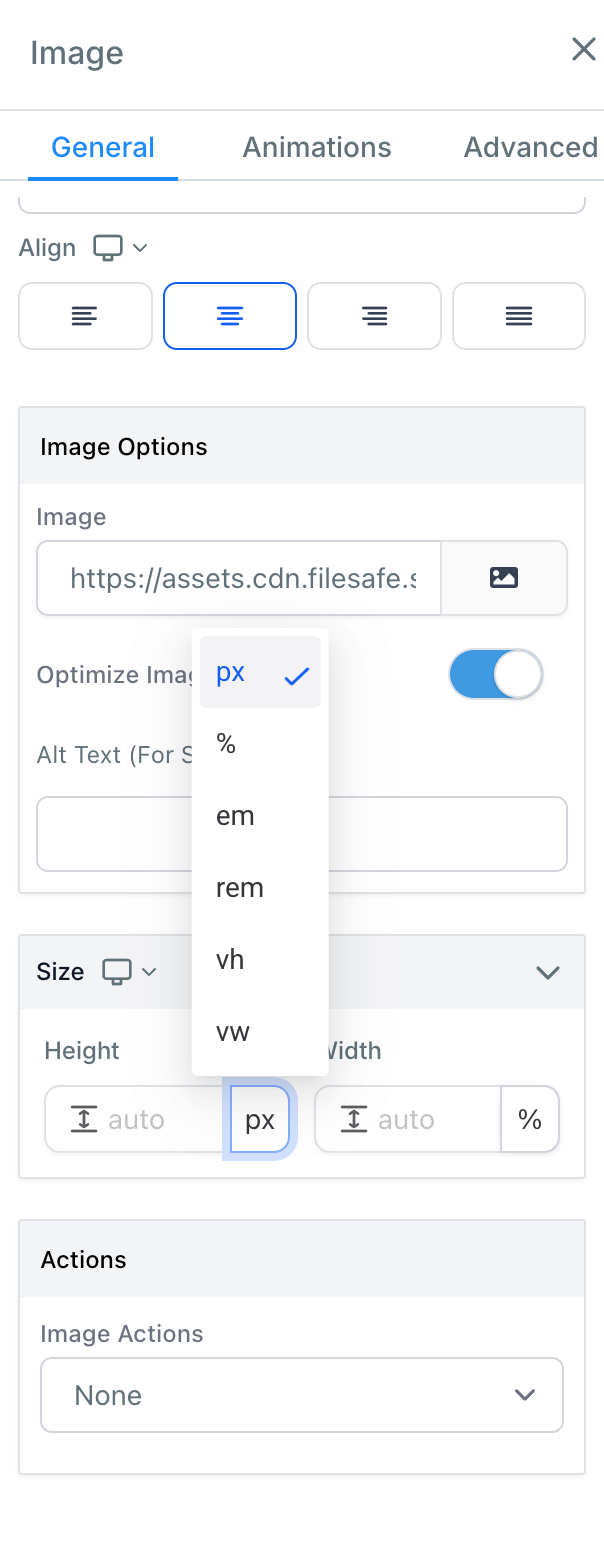Image resolution: width=604 pixels, height=1566 pixels.
Task: Click the image URL input field
Action: coord(239,578)
